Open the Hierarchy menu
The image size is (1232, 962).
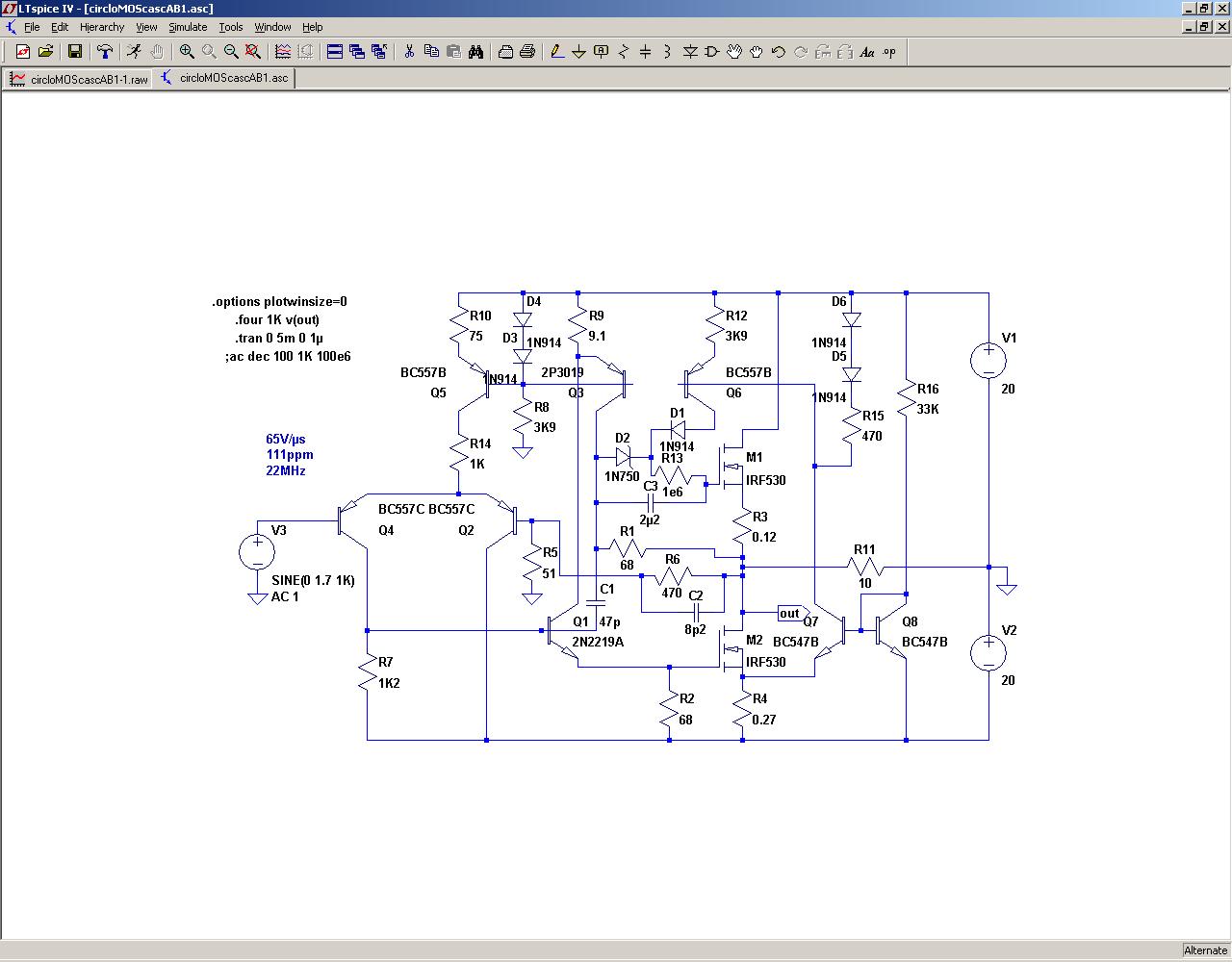tap(102, 27)
